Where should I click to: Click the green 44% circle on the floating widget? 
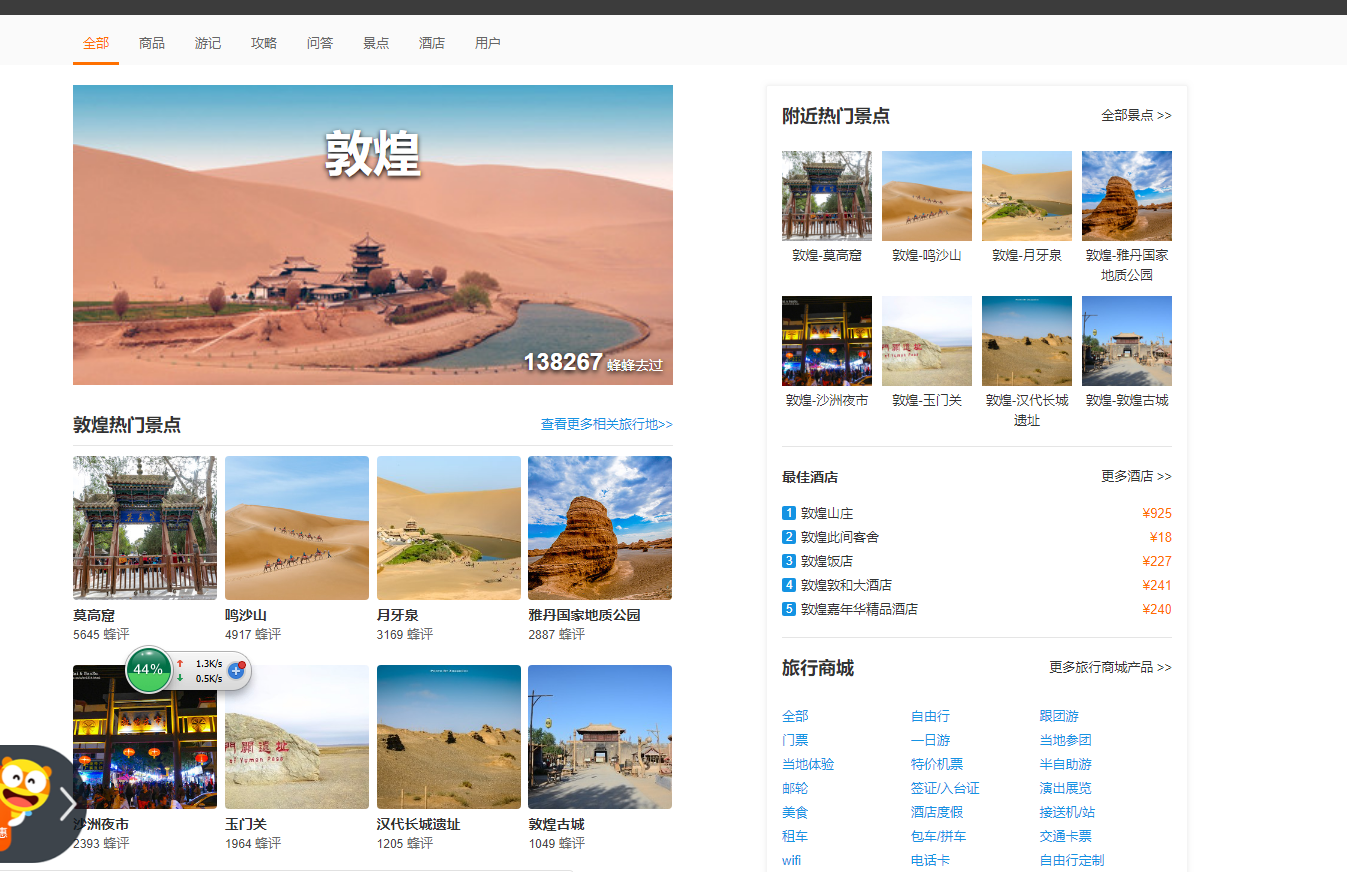point(148,669)
